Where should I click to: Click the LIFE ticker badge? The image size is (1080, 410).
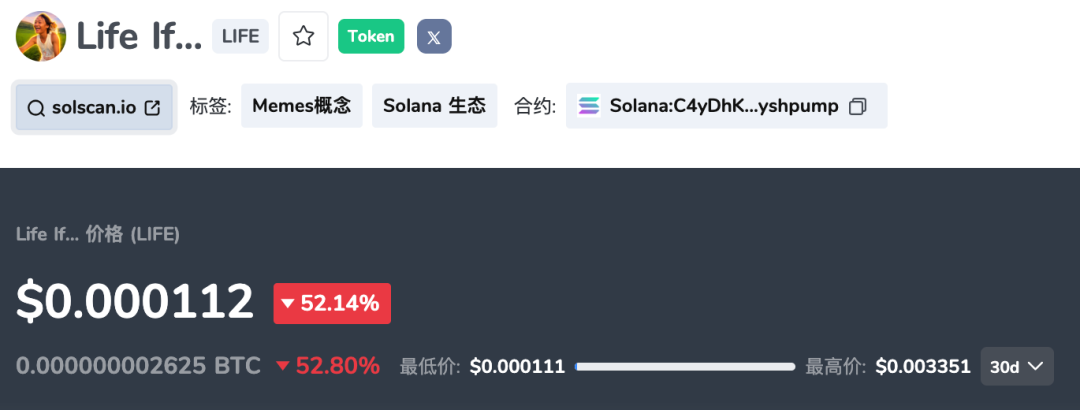[240, 37]
